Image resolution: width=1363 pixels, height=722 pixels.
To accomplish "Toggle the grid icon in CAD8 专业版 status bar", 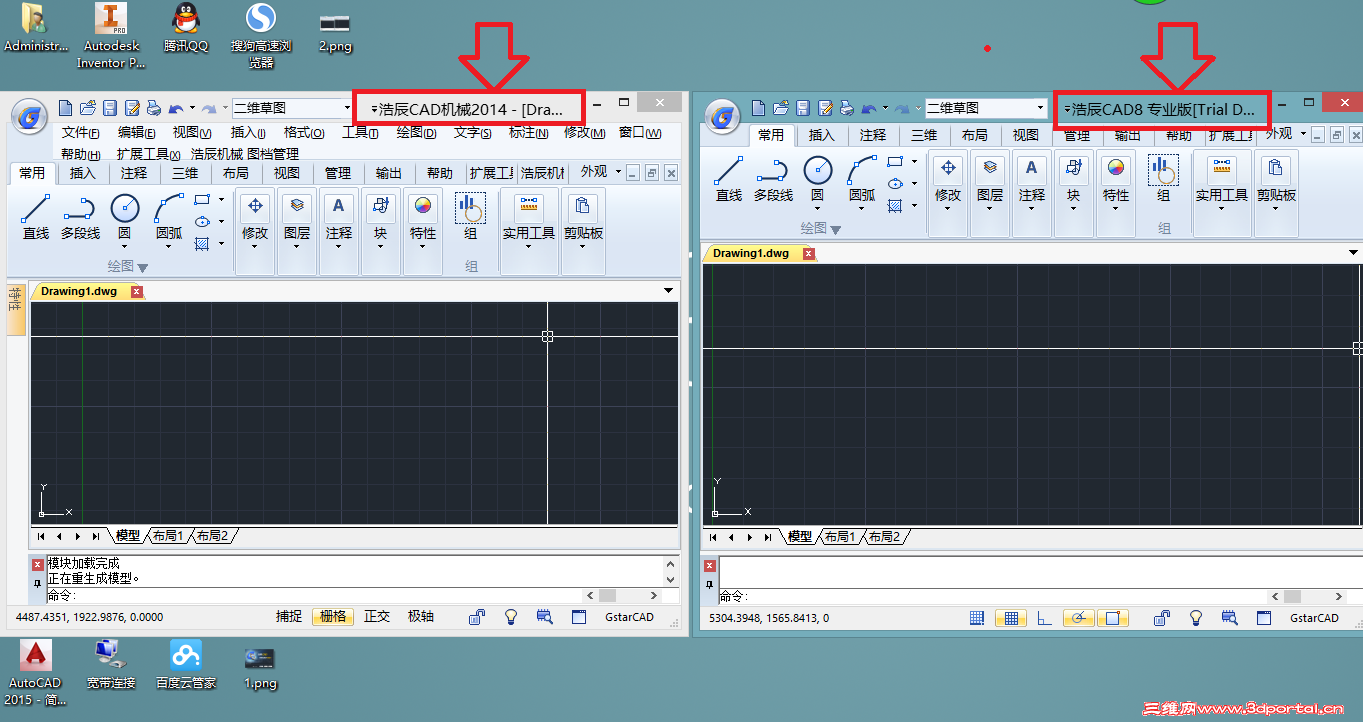I will pyautogui.click(x=1010, y=618).
